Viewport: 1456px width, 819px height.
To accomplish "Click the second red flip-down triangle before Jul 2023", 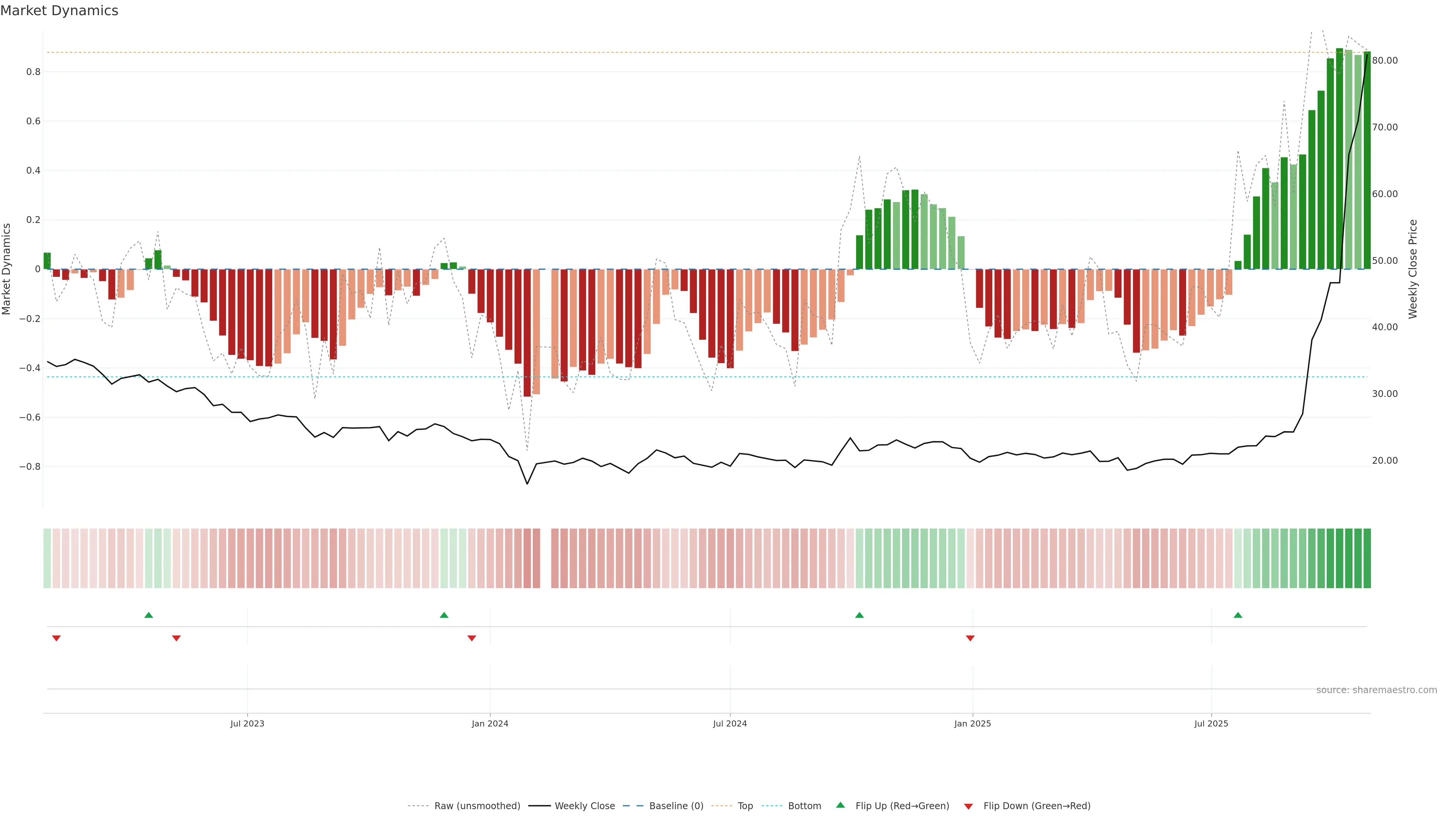I will click(176, 638).
